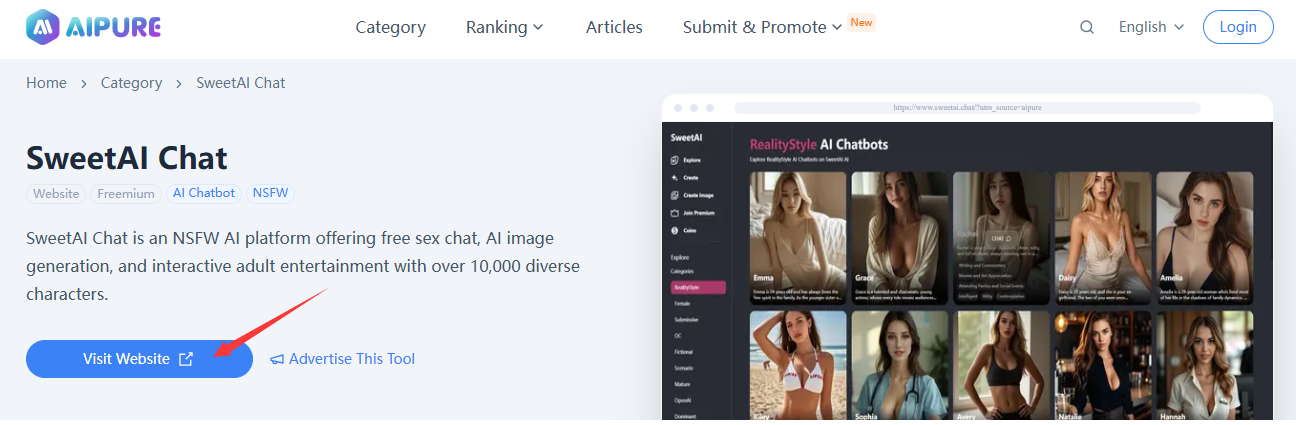Open the English language dropdown
The width and height of the screenshot is (1296, 425).
click(1151, 27)
